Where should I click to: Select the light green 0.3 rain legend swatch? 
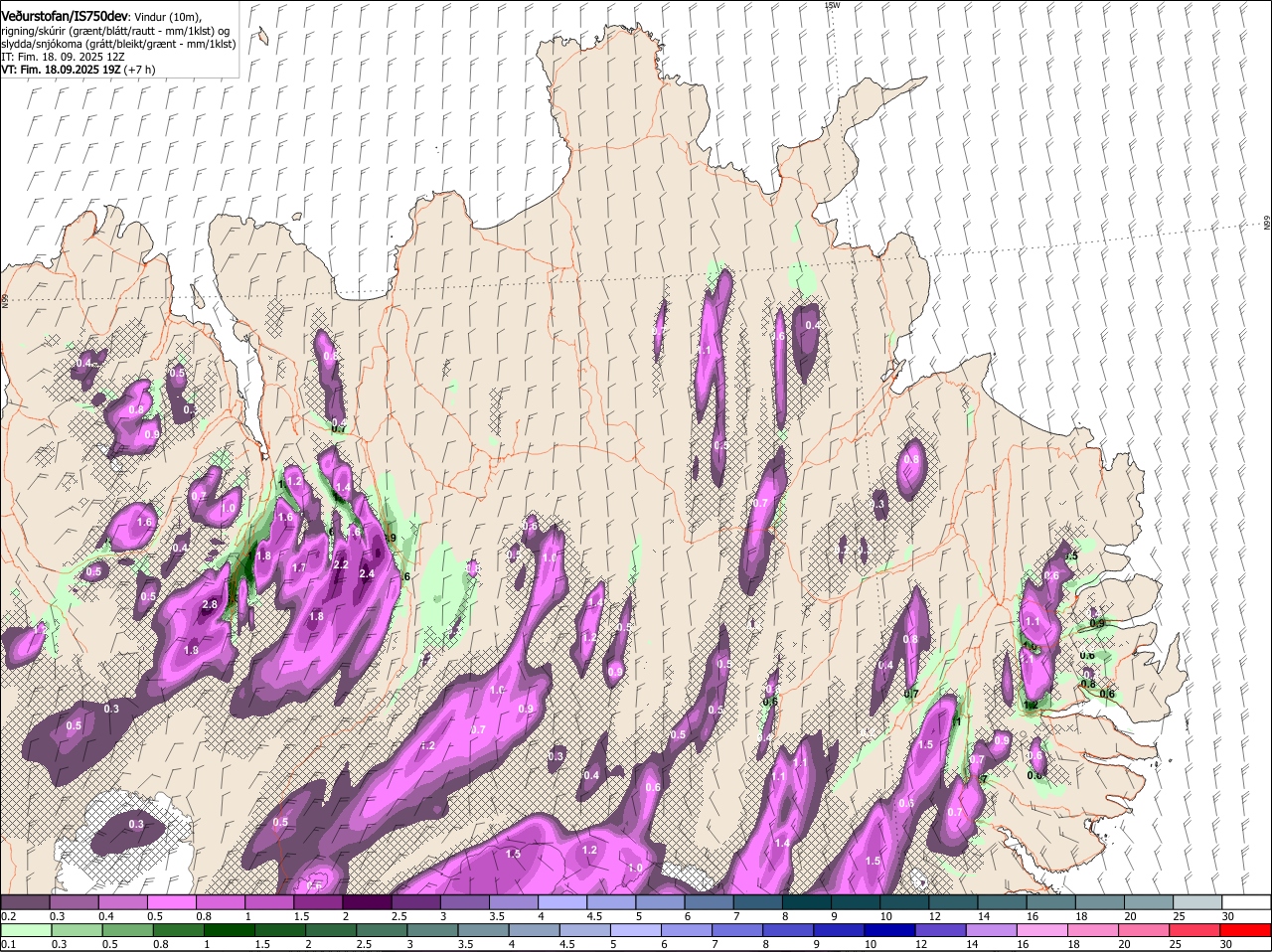tap(75, 930)
